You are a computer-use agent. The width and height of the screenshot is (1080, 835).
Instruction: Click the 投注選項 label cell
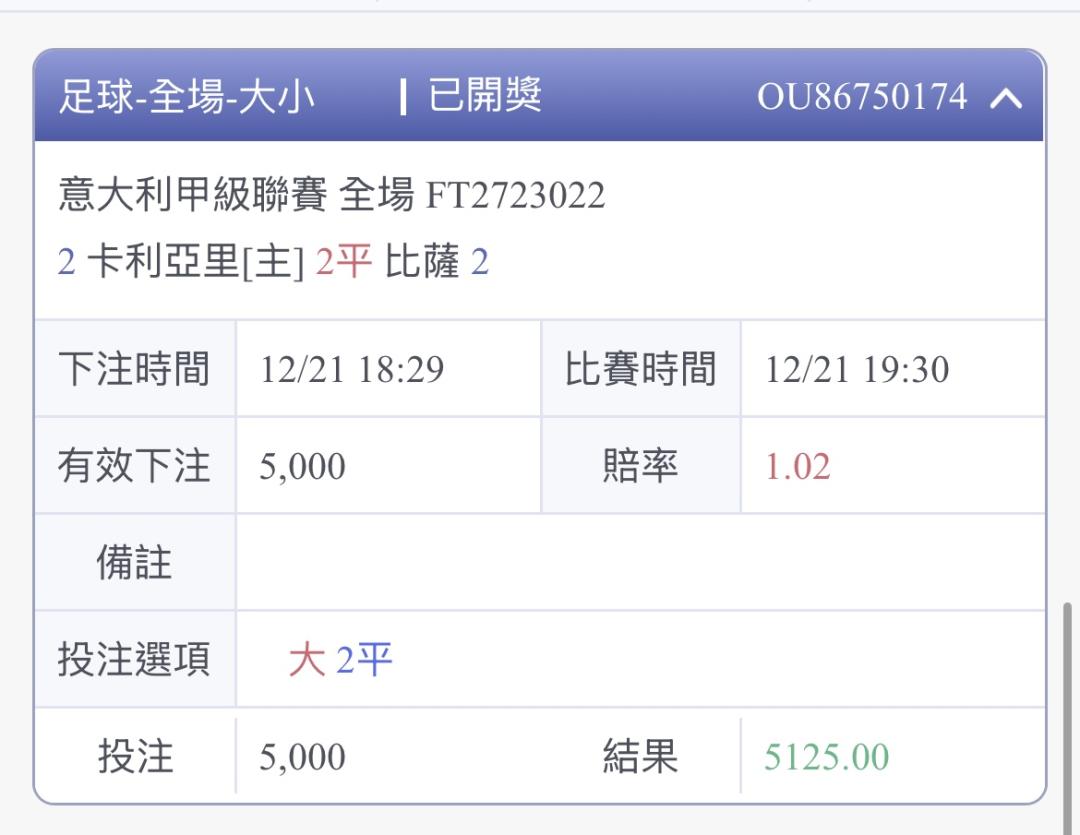134,660
